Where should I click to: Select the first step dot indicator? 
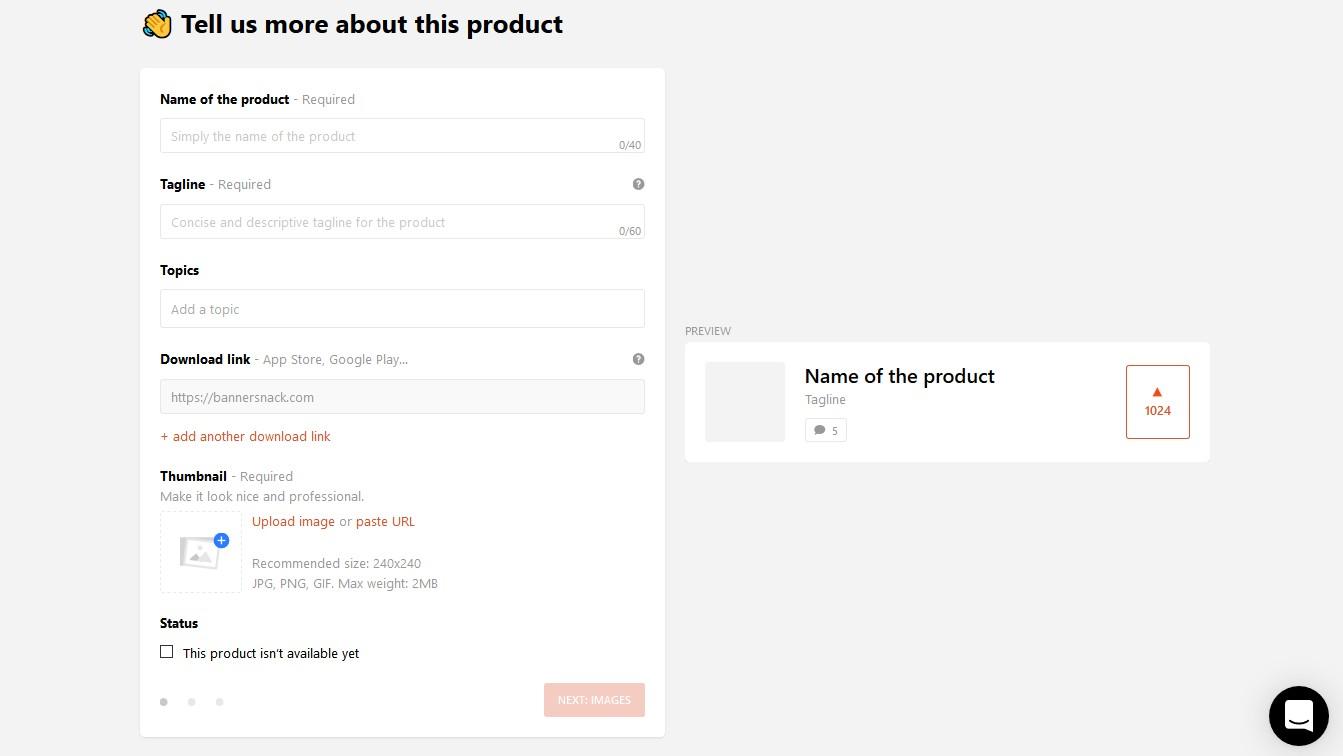tap(164, 702)
